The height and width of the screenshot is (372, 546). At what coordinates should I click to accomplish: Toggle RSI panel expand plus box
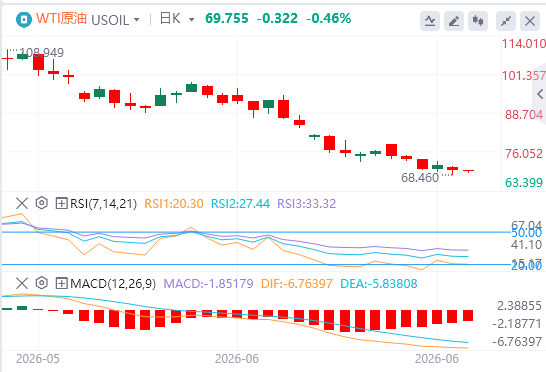[61, 203]
